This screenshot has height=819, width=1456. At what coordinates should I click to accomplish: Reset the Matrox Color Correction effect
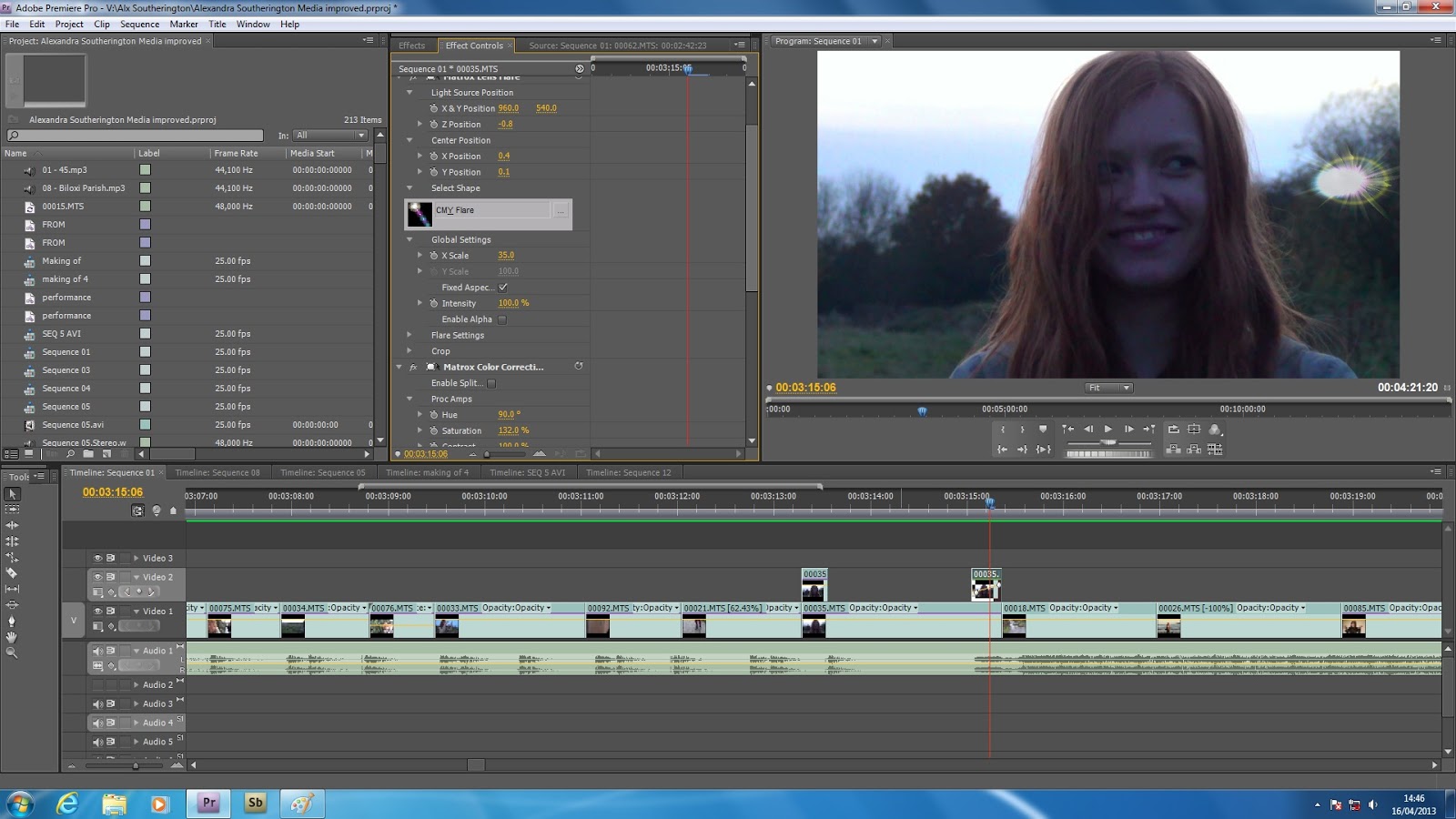point(578,367)
